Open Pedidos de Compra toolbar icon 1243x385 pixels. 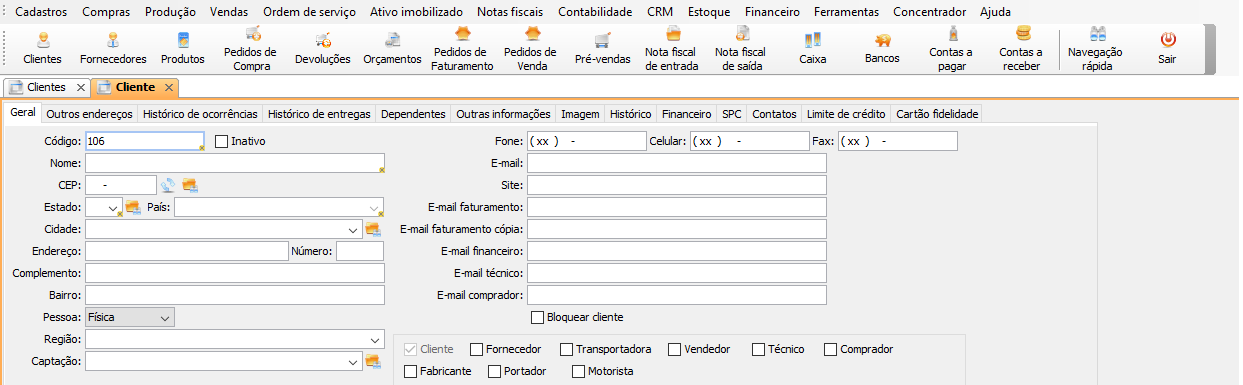[x=252, y=49]
